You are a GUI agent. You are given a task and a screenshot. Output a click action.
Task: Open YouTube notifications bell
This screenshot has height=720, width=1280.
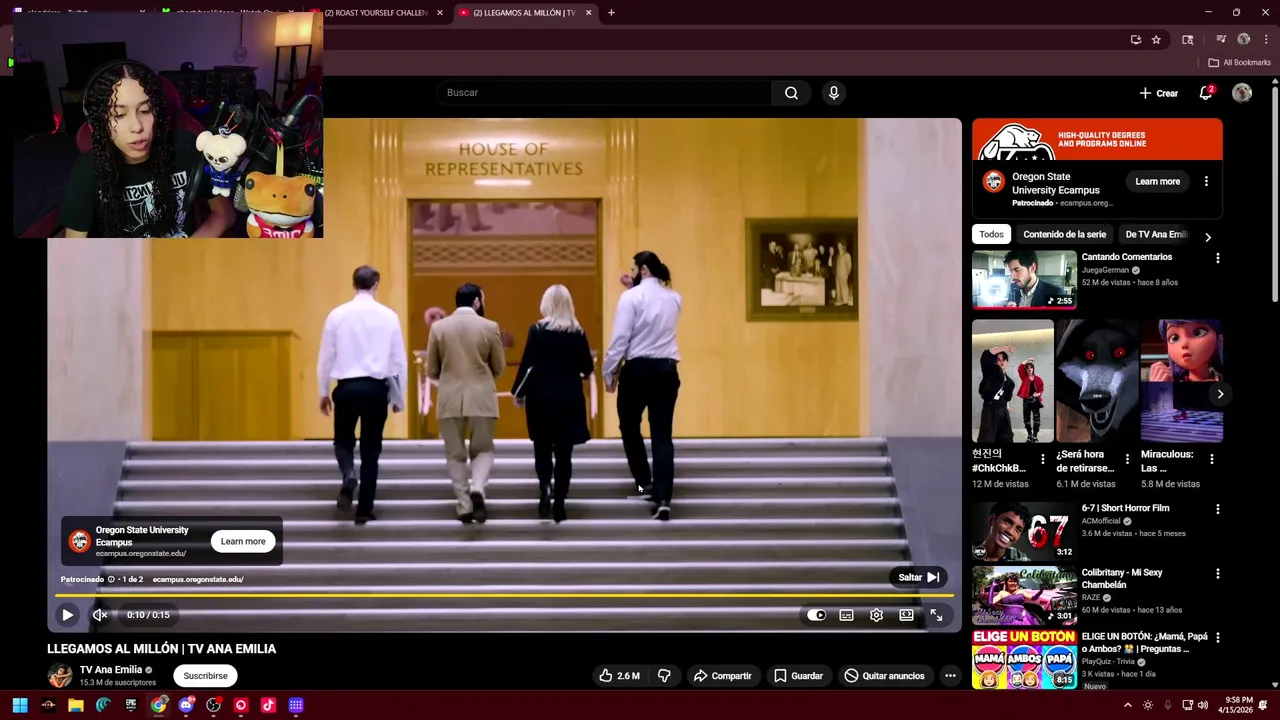(1206, 93)
